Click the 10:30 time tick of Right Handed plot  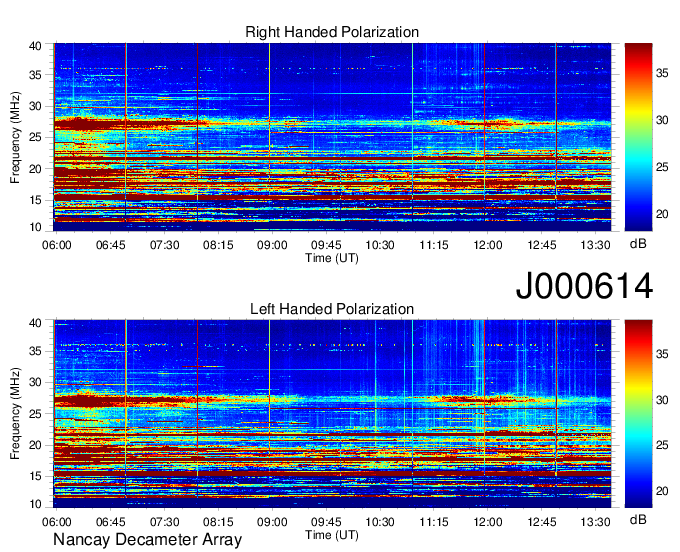pos(380,245)
